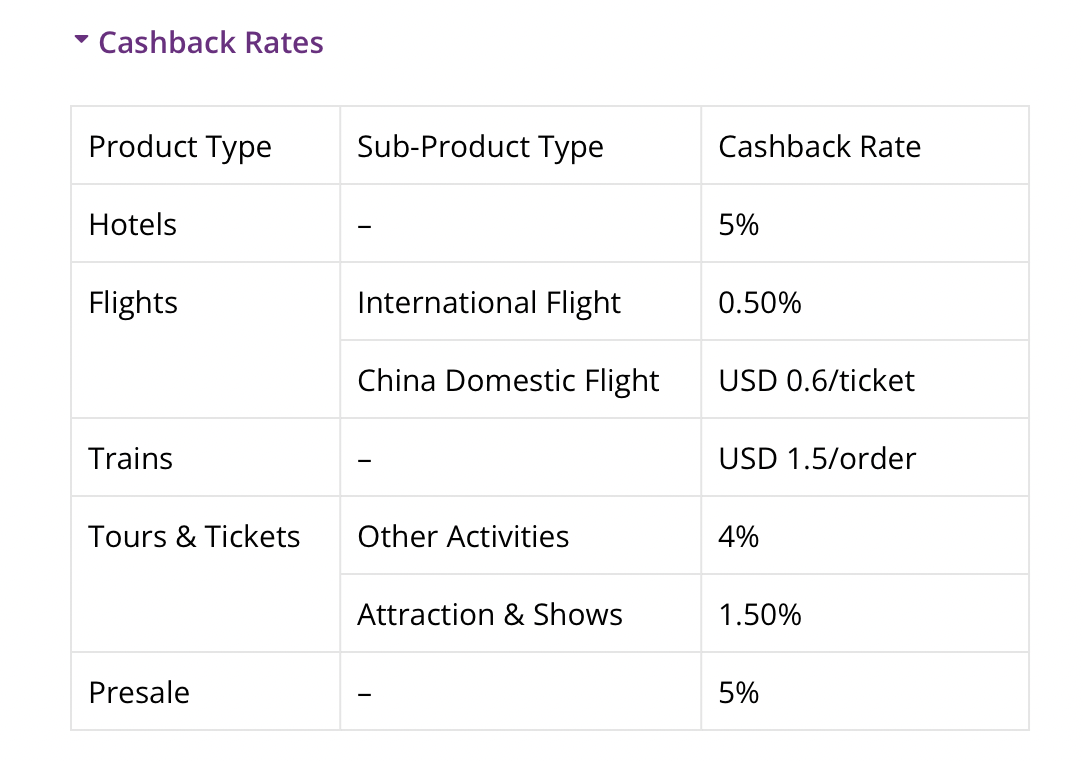Click the Flights product cell
1083x761 pixels.
click(133, 303)
